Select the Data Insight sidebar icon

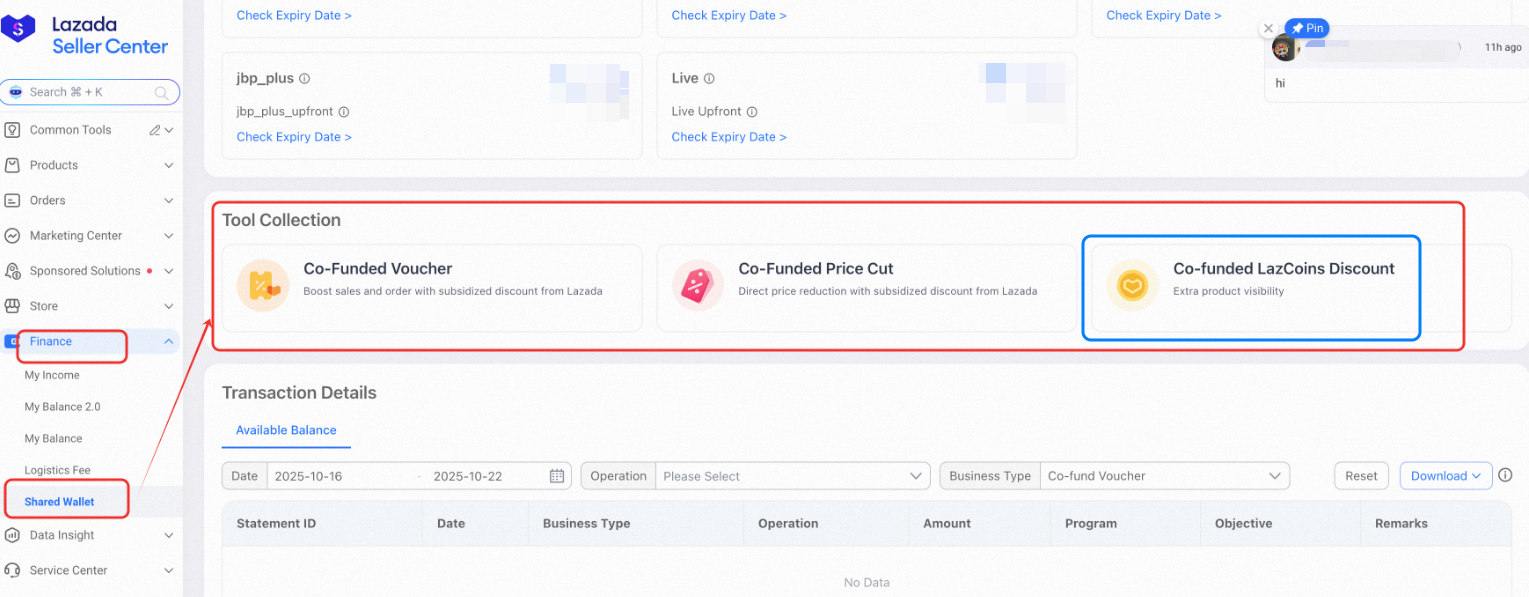tap(13, 534)
